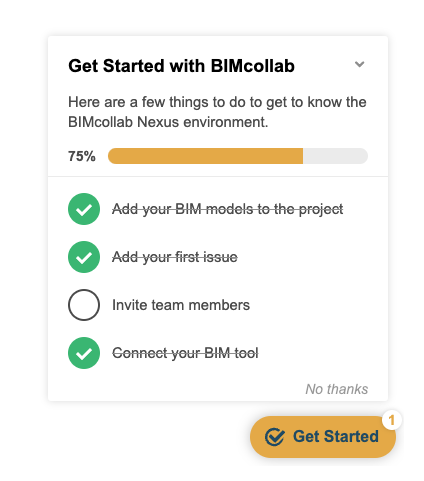Click the green check beside Add your BIM models
Screen dimensions: 424x481
tap(84, 209)
